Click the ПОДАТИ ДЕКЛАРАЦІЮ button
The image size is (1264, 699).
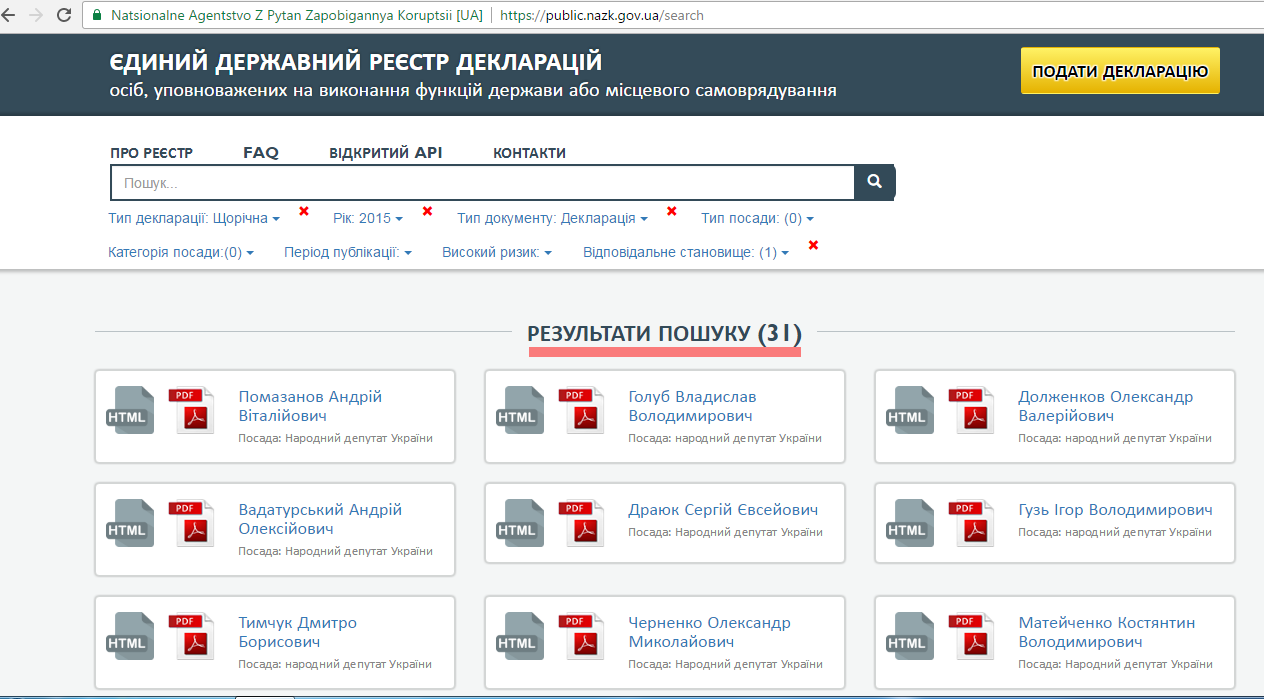pos(1119,71)
